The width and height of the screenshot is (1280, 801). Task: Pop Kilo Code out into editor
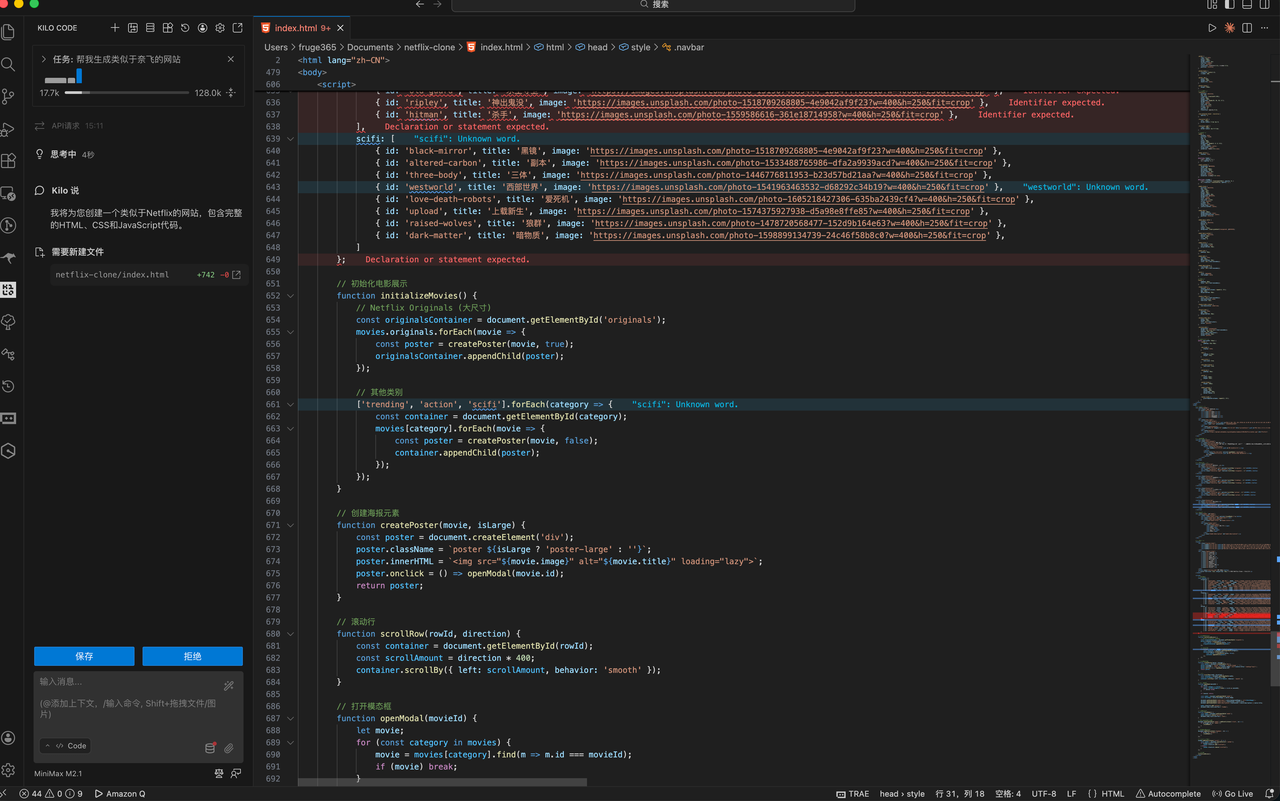237,28
